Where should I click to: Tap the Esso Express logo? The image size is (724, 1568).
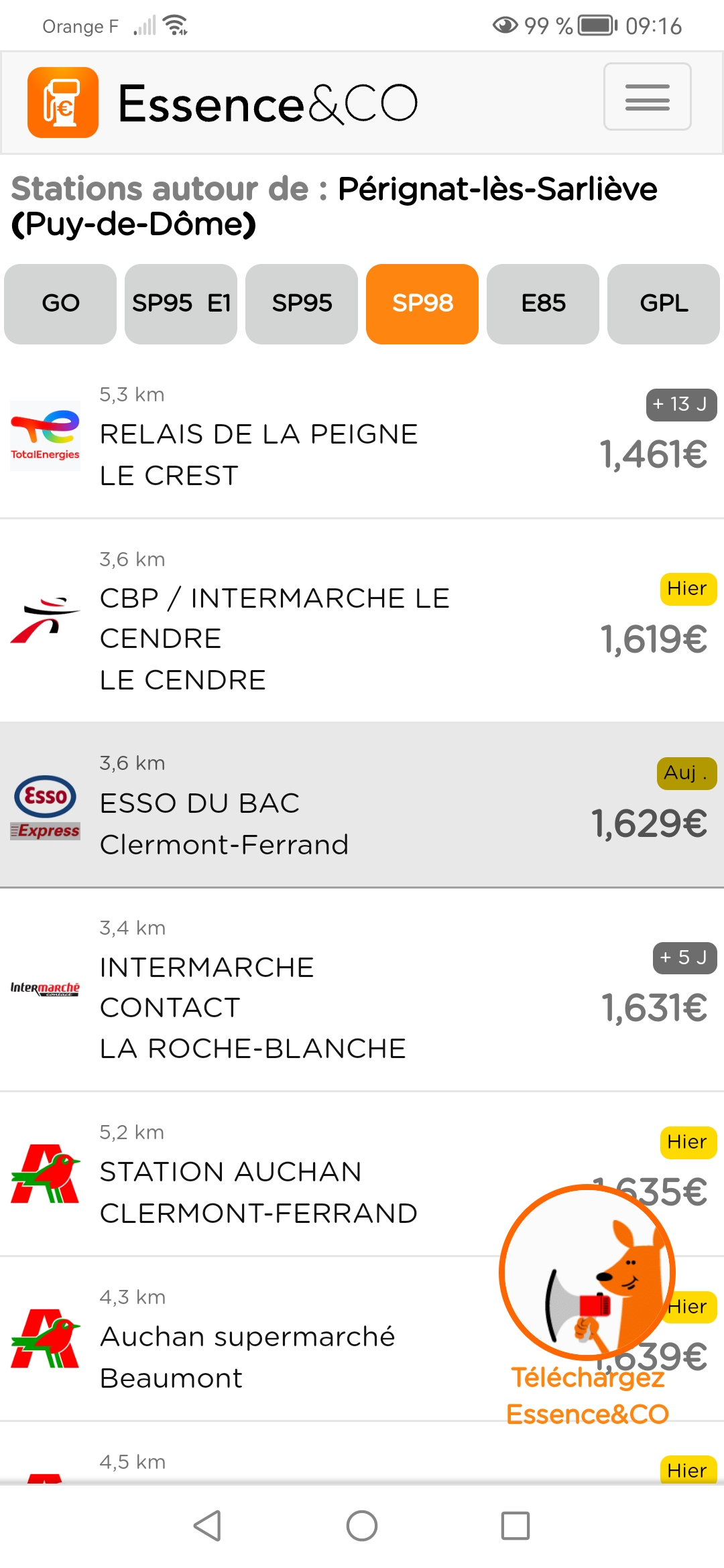pos(45,807)
